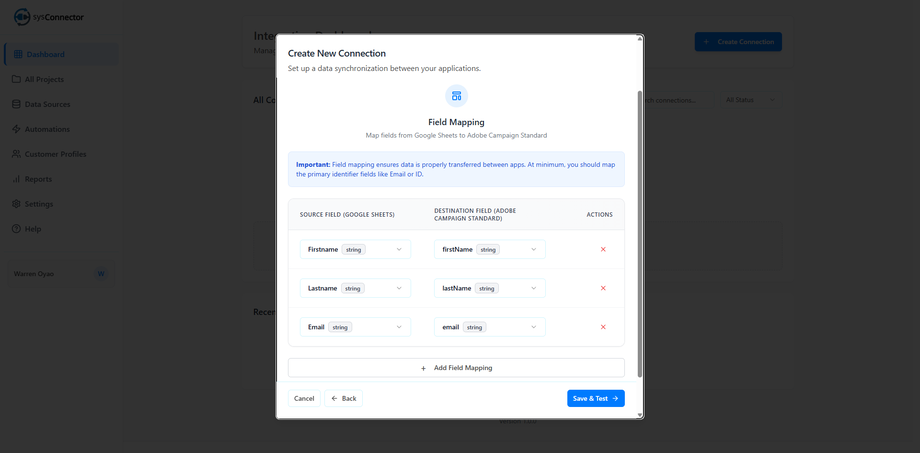The width and height of the screenshot is (920, 453).
Task: Open the email destination field dropdown
Action: tap(490, 327)
